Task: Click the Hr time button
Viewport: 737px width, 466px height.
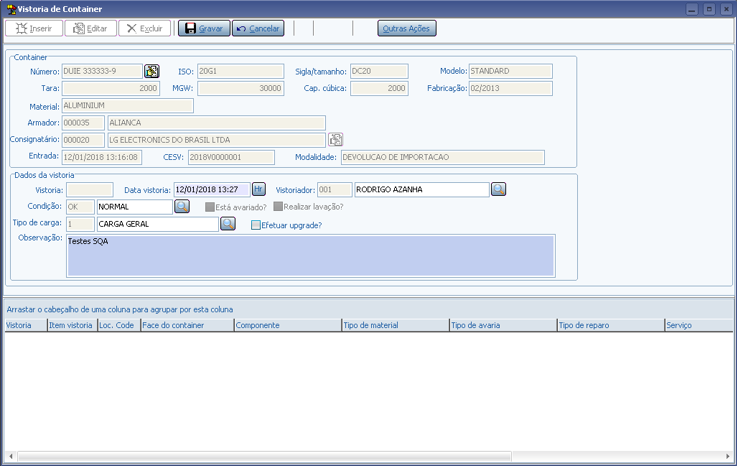Action: click(259, 189)
